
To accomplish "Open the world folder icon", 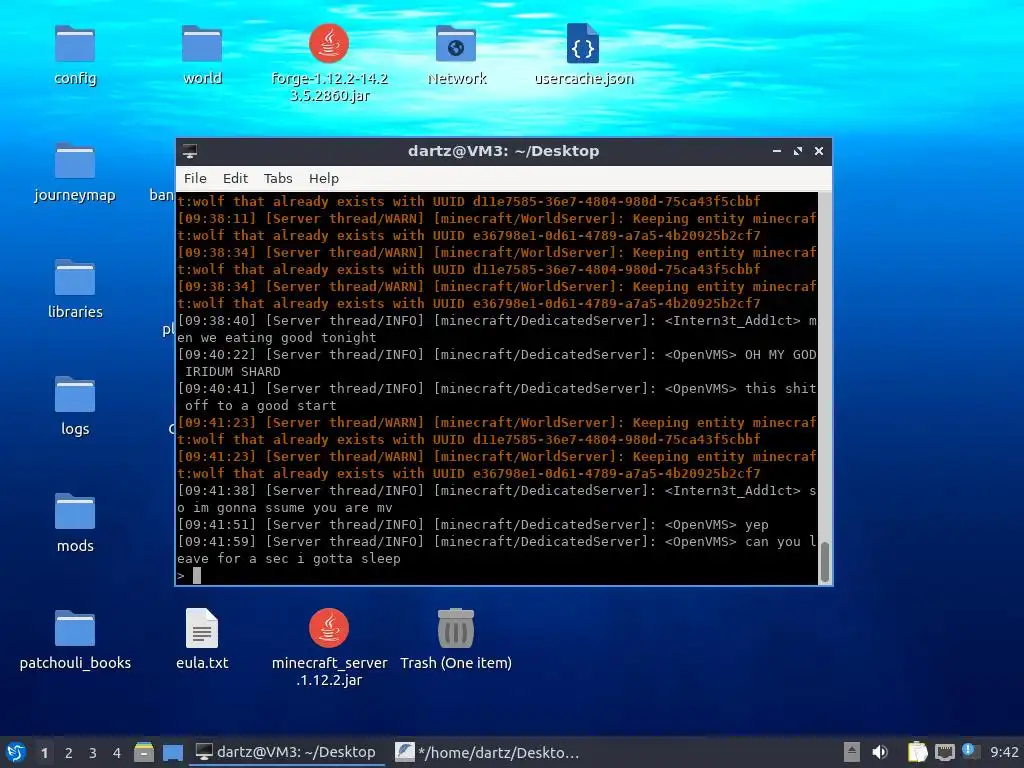I will click(202, 44).
